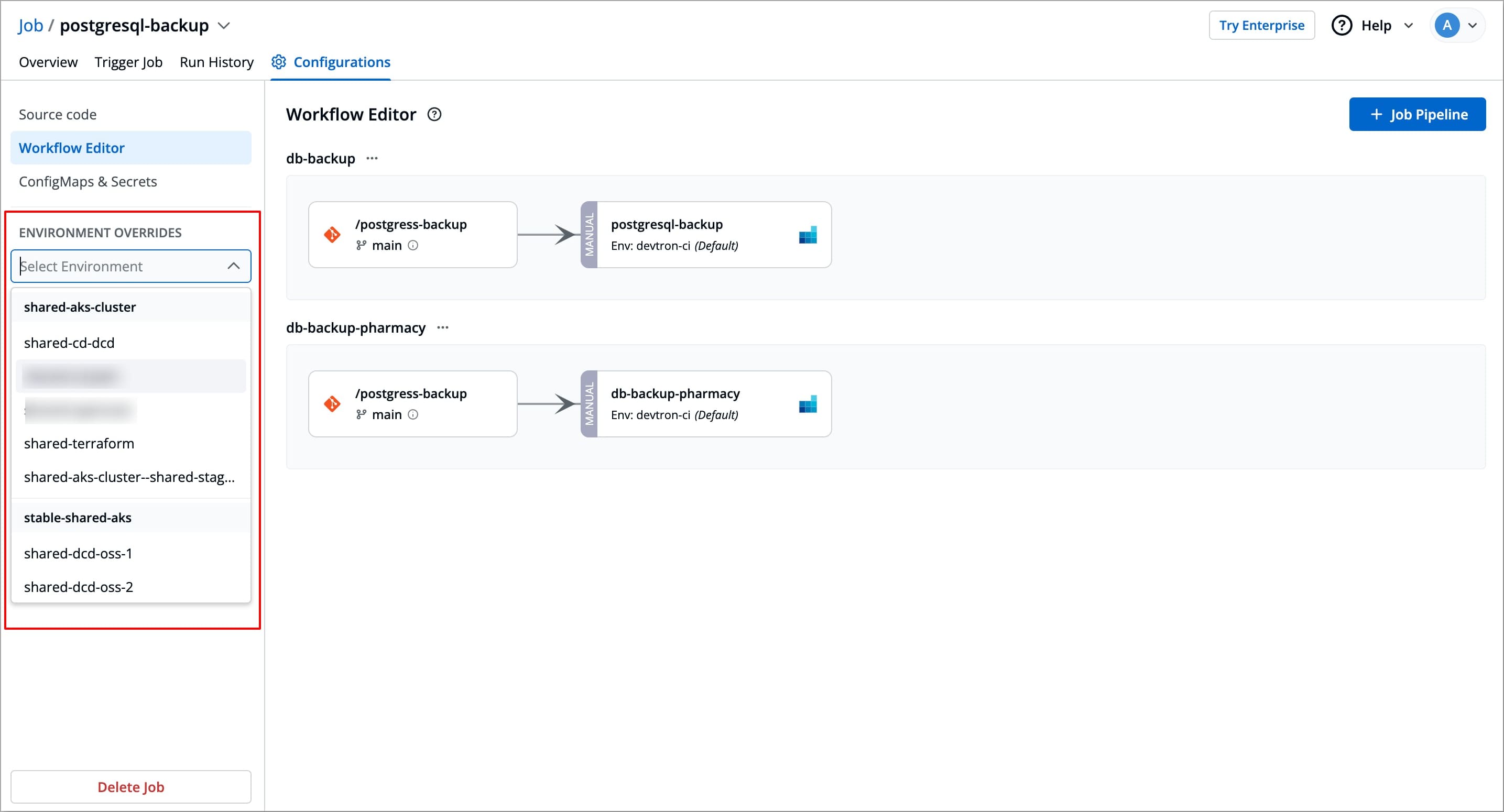The height and width of the screenshot is (812, 1504).
Task: Click the Workflow Editor help question icon
Action: point(434,114)
